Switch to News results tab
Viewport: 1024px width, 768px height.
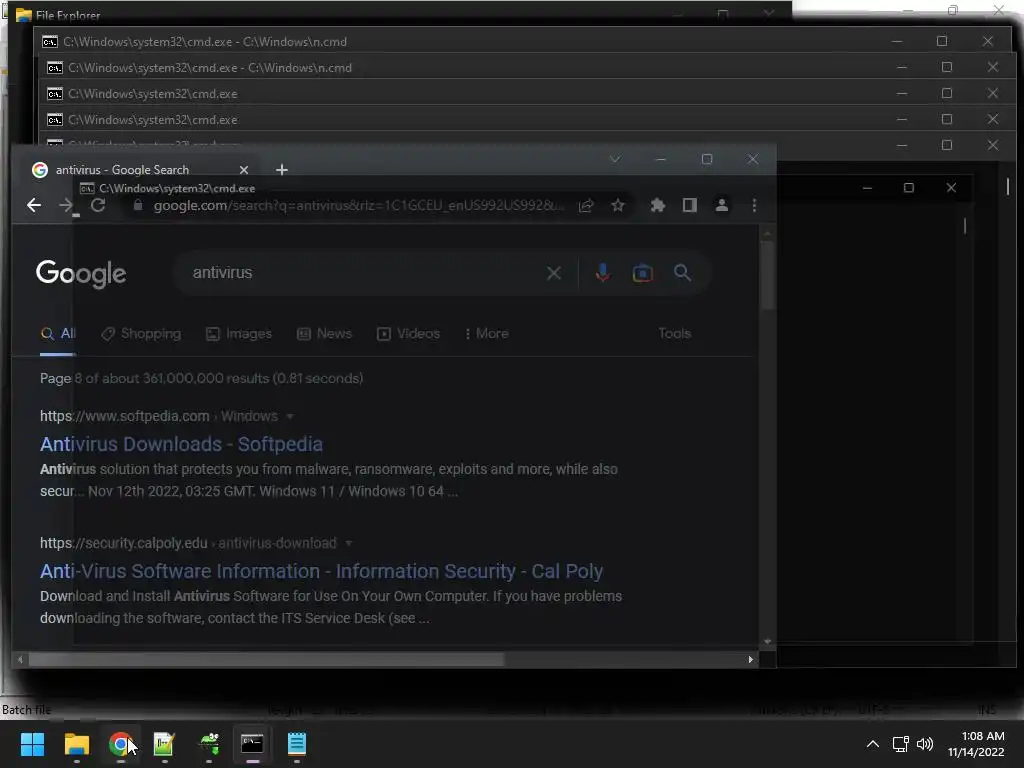pos(324,334)
